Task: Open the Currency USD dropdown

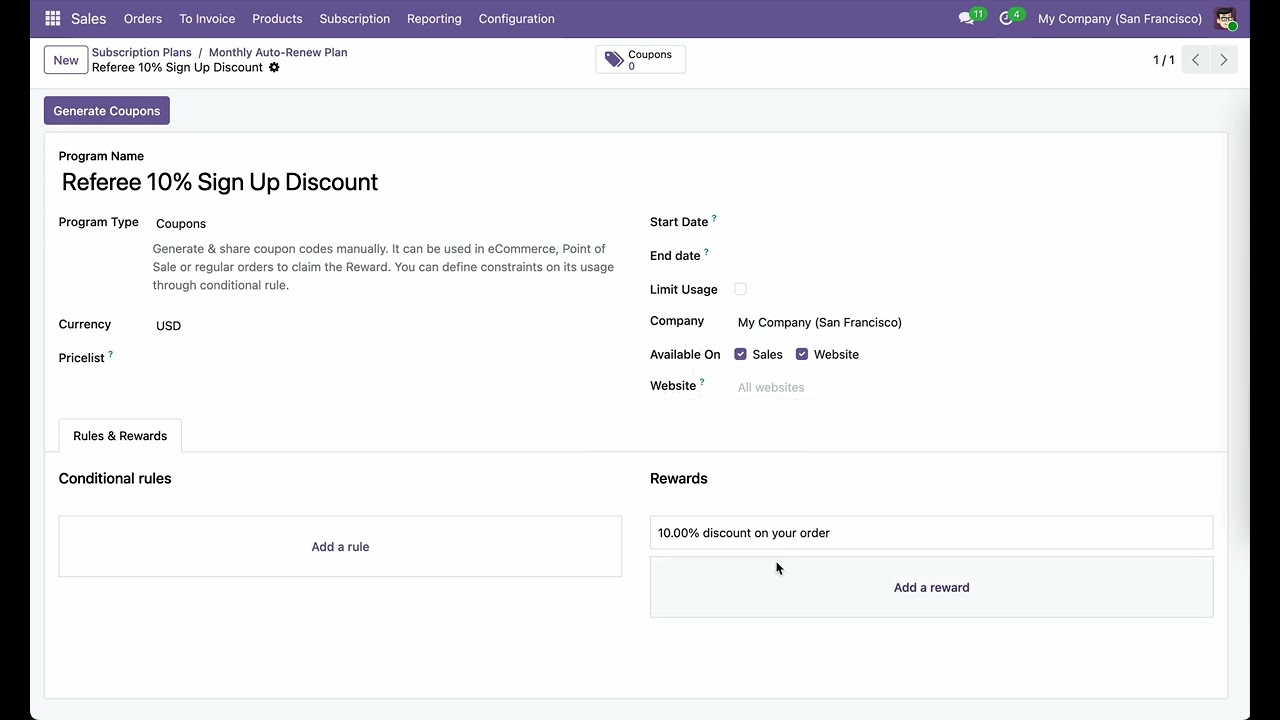Action: pos(386,326)
